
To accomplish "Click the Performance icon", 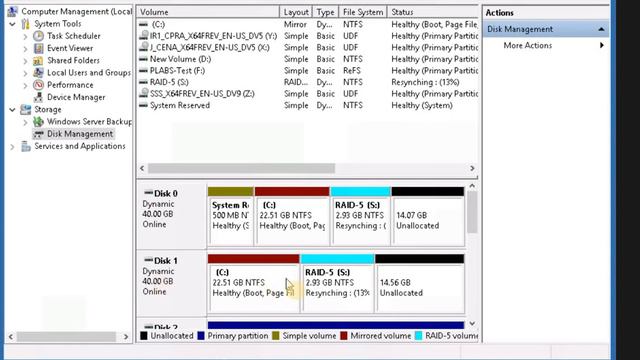I will pos(38,85).
